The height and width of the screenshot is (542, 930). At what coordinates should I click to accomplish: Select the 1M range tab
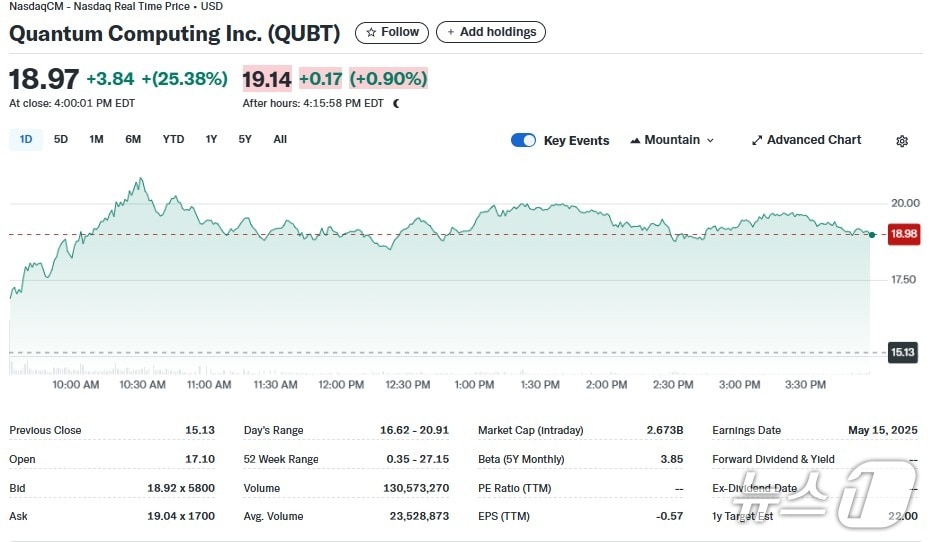coord(96,139)
